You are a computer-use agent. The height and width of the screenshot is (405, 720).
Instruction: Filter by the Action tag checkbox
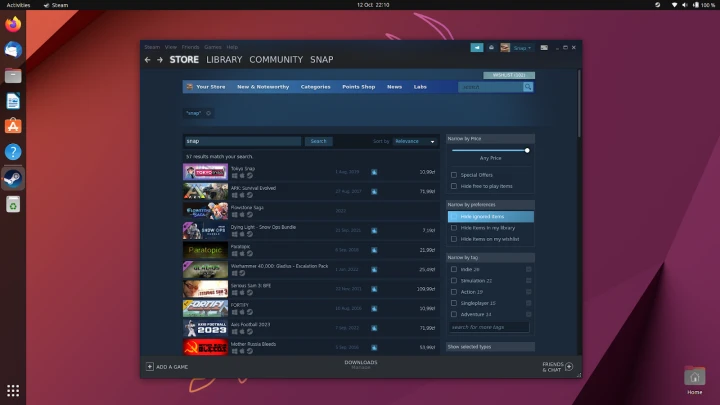pyautogui.click(x=454, y=292)
